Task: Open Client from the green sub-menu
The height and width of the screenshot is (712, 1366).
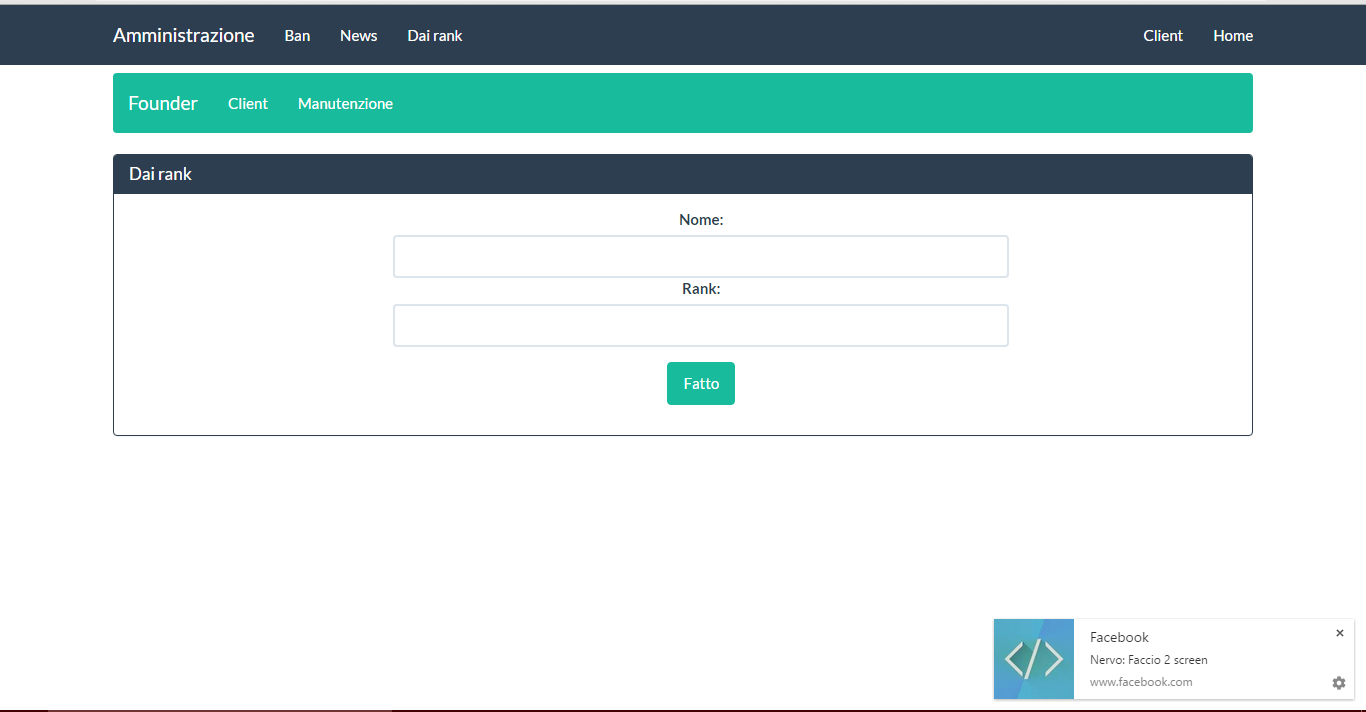Action: 248,103
